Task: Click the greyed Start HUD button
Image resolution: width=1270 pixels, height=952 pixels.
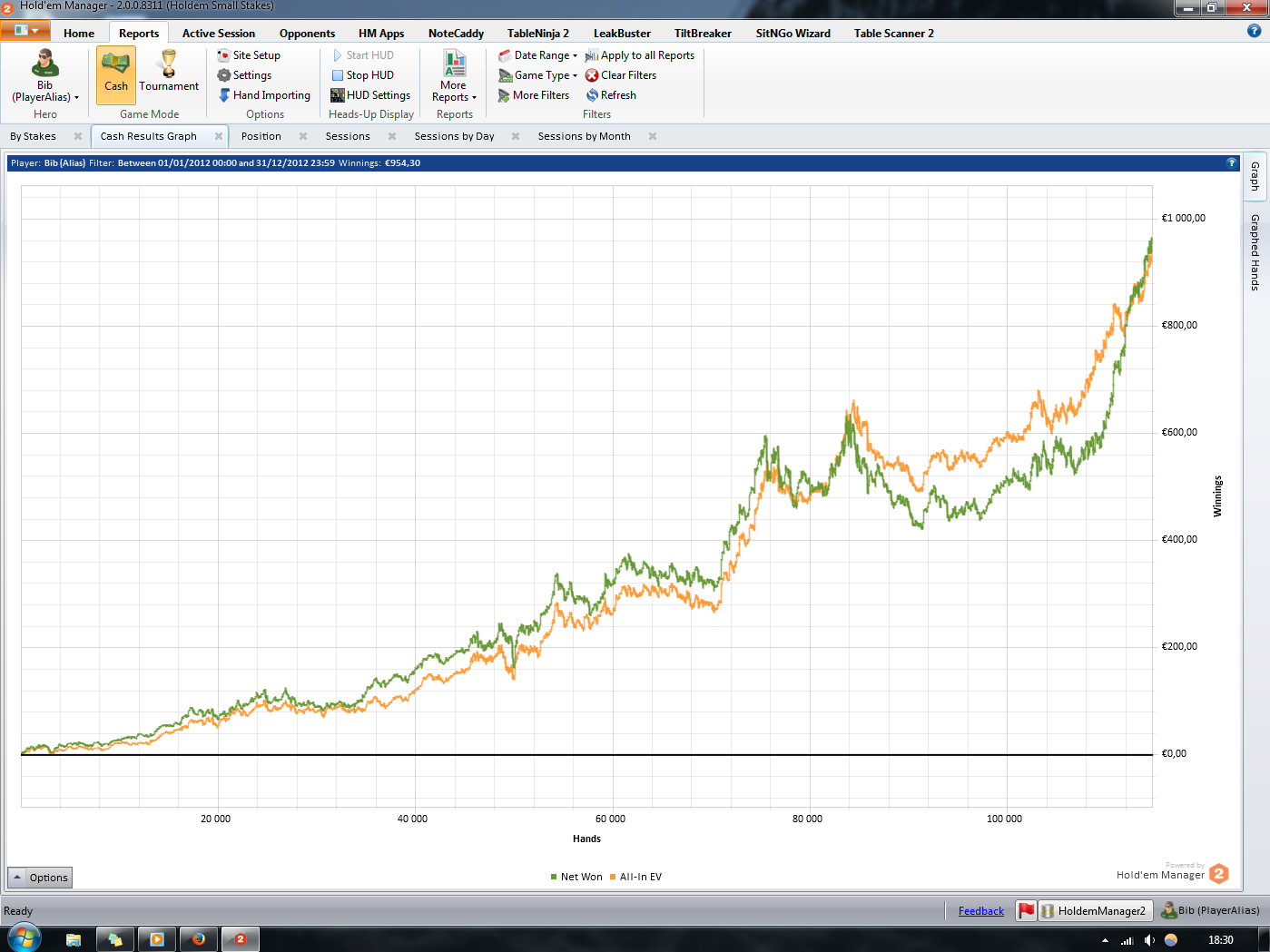Action: pyautogui.click(x=362, y=55)
